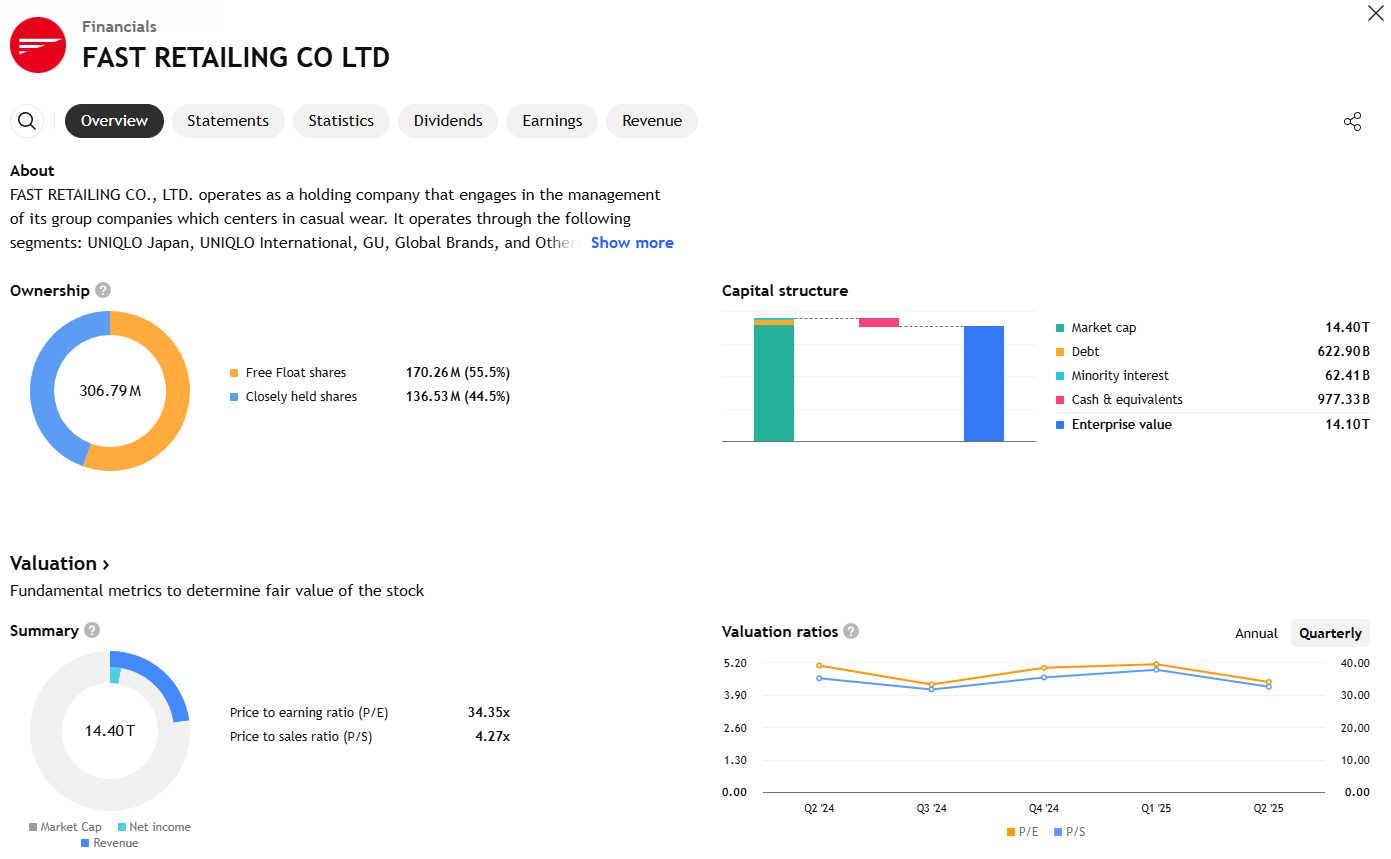The width and height of the screenshot is (1391, 859).
Task: Click the search magnifier icon
Action: (x=27, y=121)
